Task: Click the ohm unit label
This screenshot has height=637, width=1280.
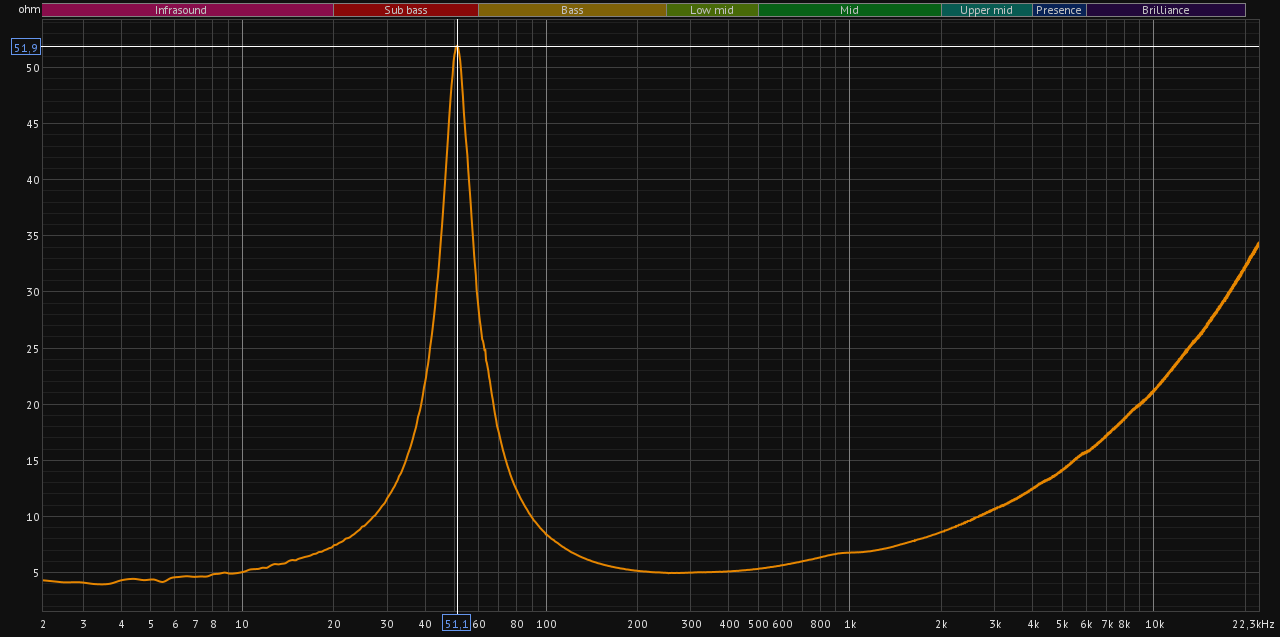Action: pyautogui.click(x=29, y=10)
